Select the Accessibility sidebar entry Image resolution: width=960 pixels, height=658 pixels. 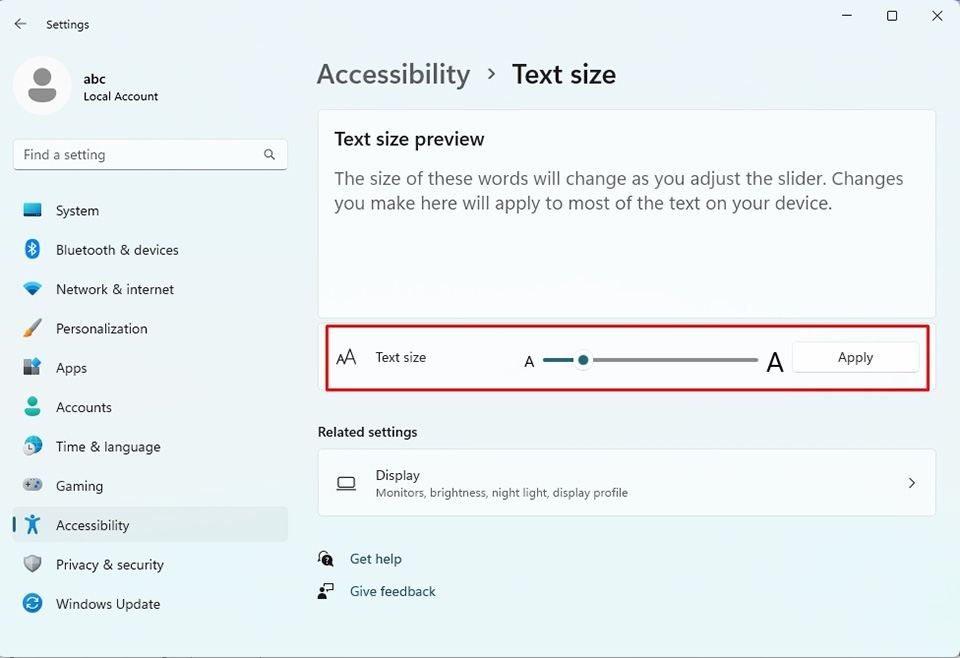93,525
